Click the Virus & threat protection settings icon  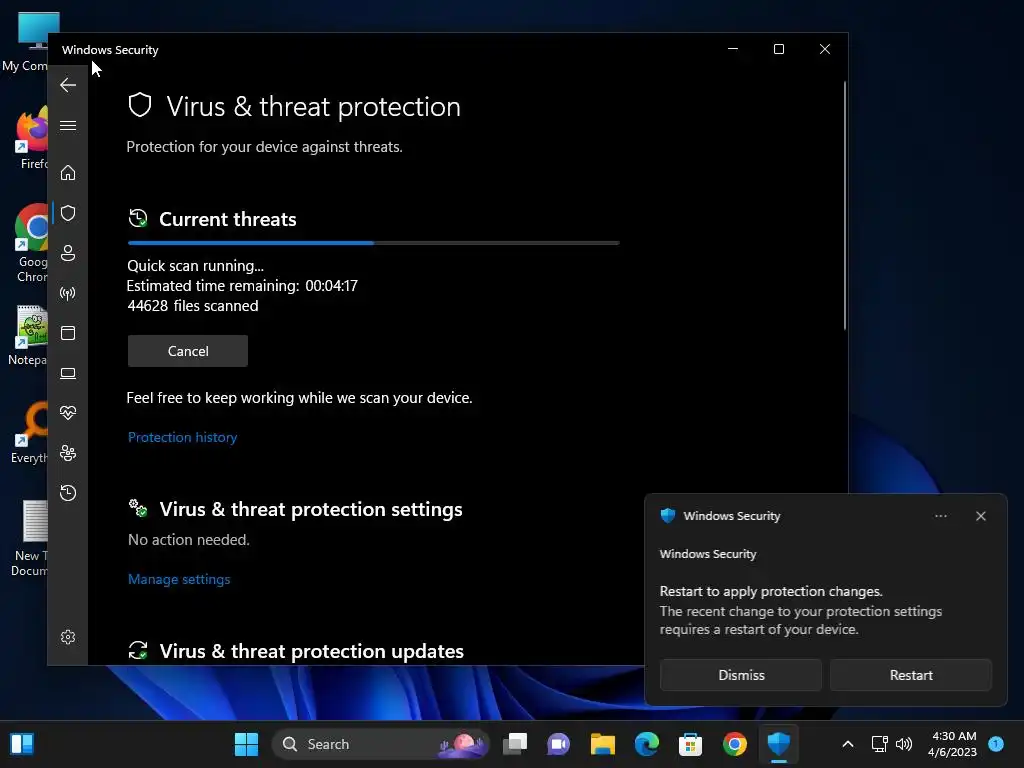point(138,507)
